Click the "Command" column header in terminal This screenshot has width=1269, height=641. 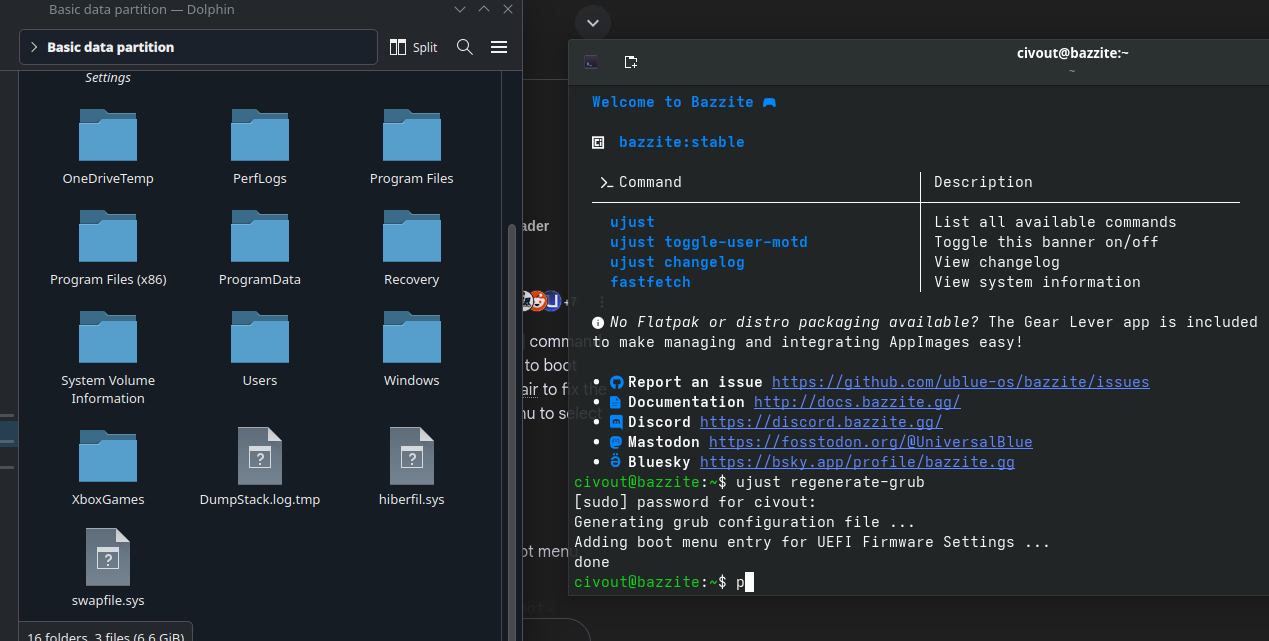pyautogui.click(x=650, y=182)
